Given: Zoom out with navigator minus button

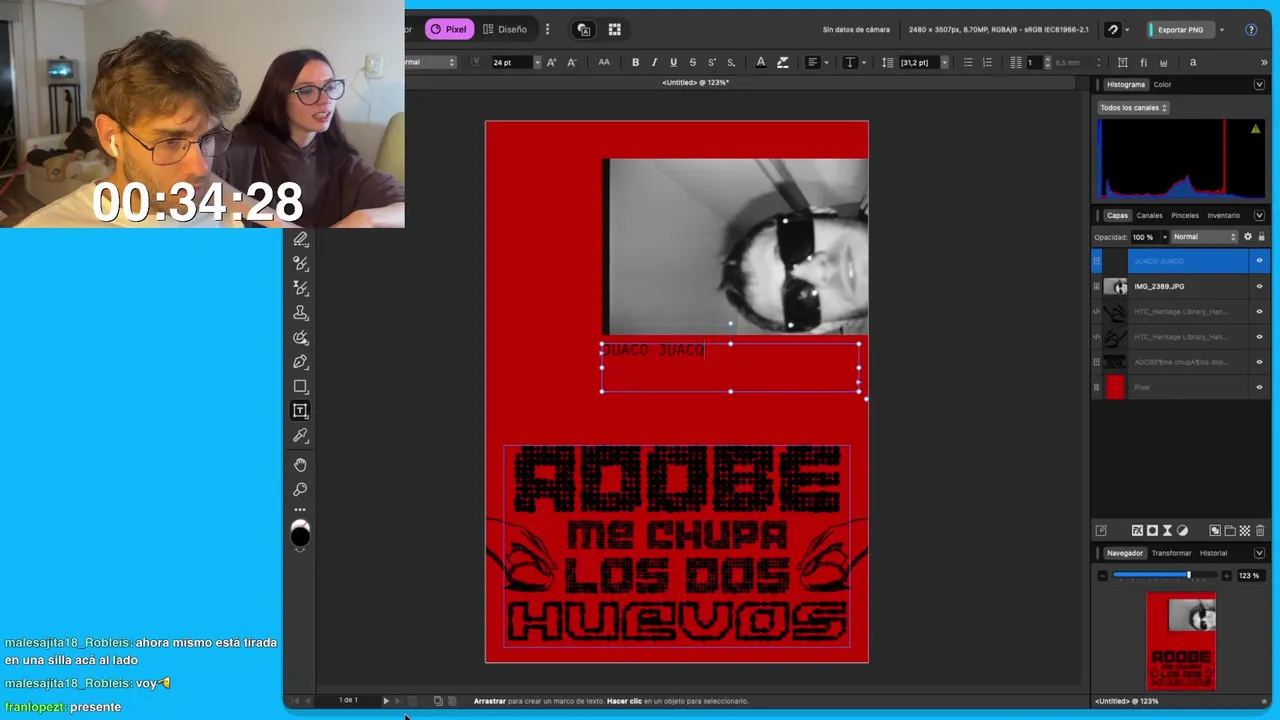Looking at the screenshot, I should (x=1103, y=576).
